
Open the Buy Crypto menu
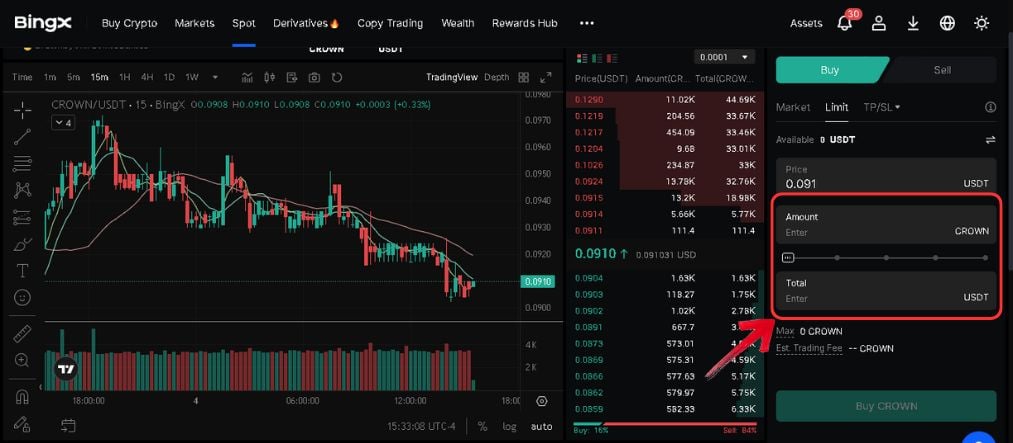tap(129, 23)
